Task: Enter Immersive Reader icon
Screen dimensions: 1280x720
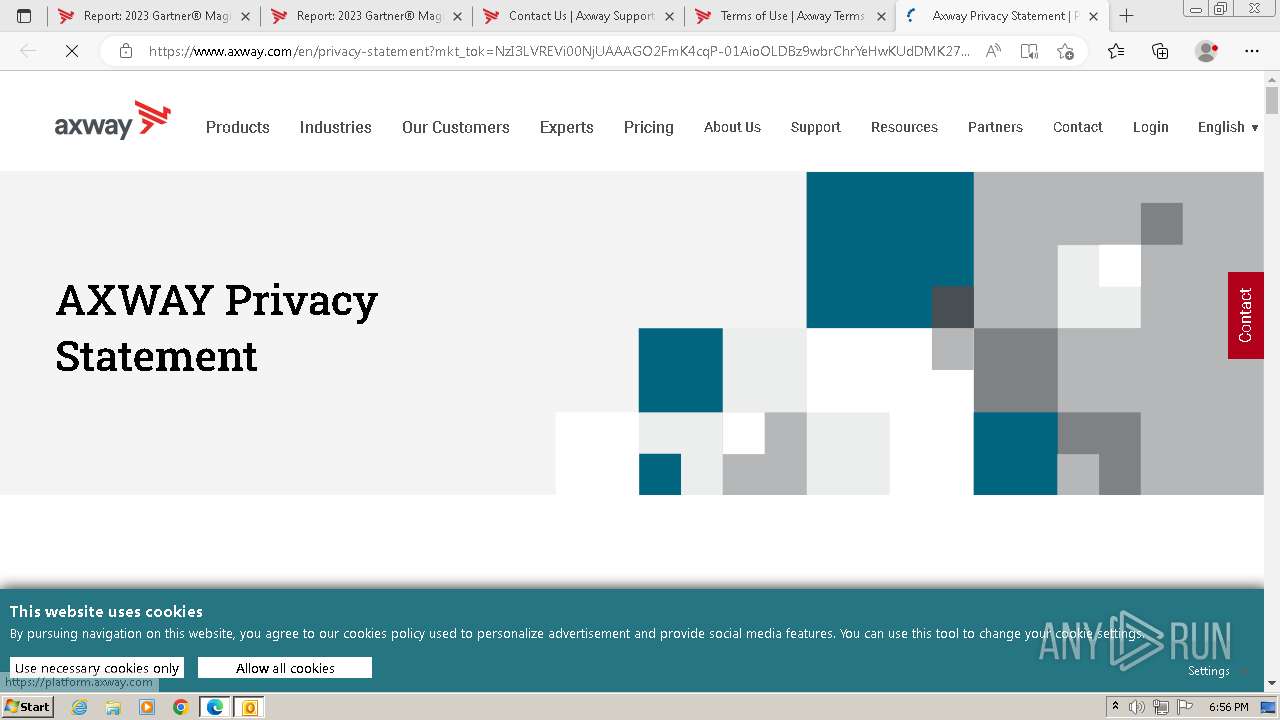Action: tap(1029, 51)
